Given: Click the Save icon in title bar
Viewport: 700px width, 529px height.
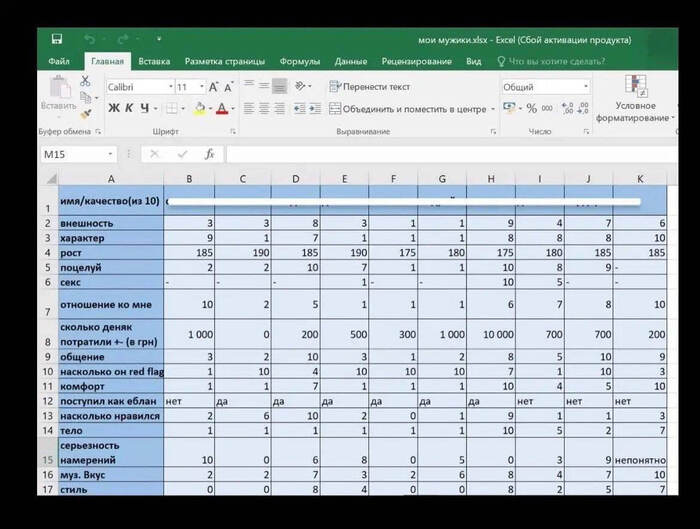Looking at the screenshot, I should tap(57, 39).
